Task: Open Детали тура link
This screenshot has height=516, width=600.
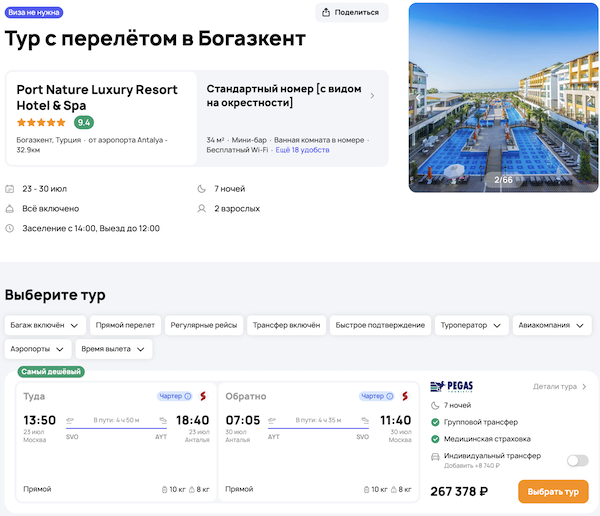Action: pyautogui.click(x=560, y=387)
